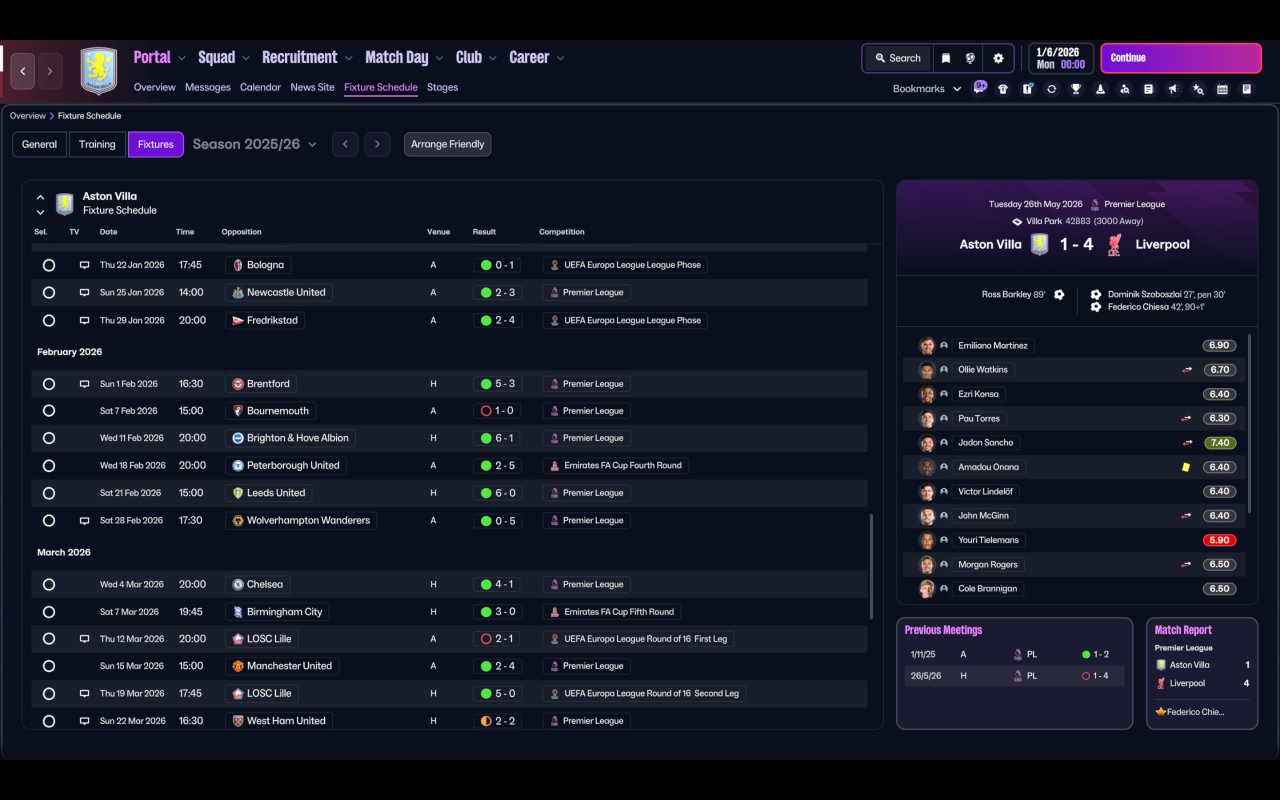The image size is (1280, 800).
Task: Click the circular arrows icon in bookmarks bar
Action: 1051,89
